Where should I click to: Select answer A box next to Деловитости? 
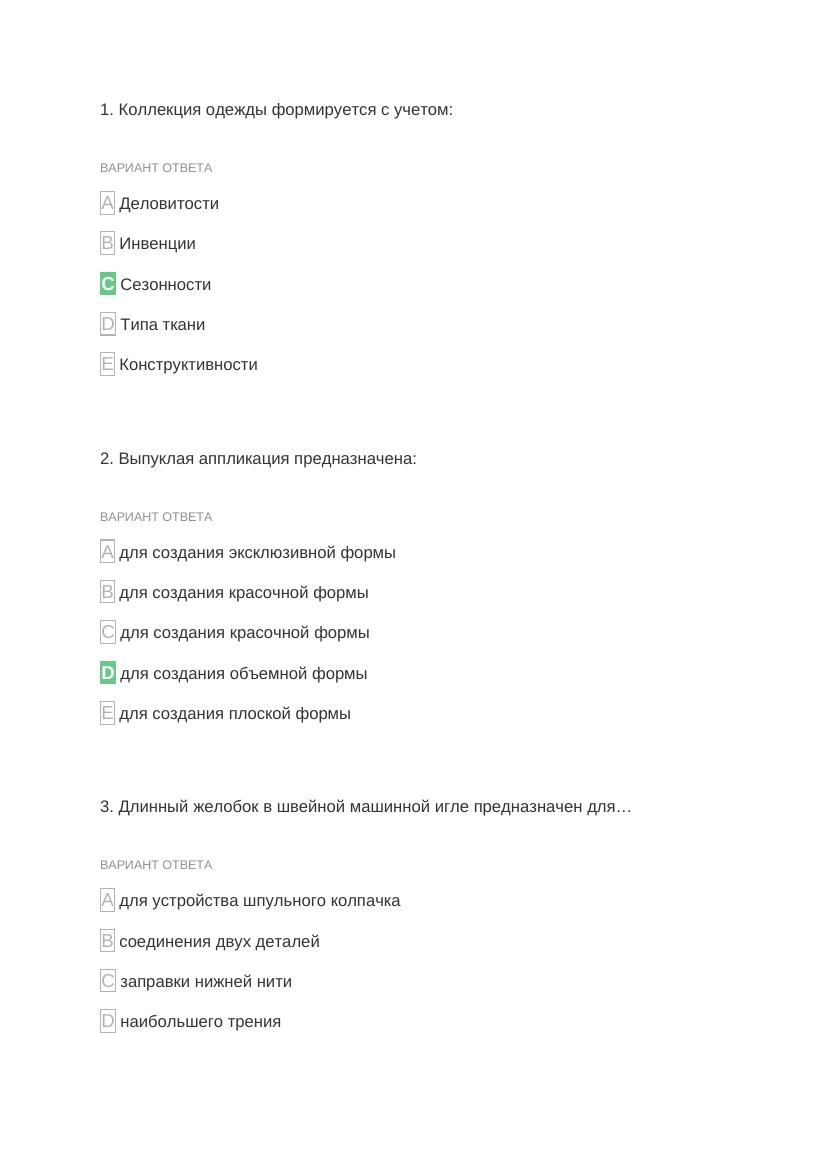pyautogui.click(x=108, y=203)
